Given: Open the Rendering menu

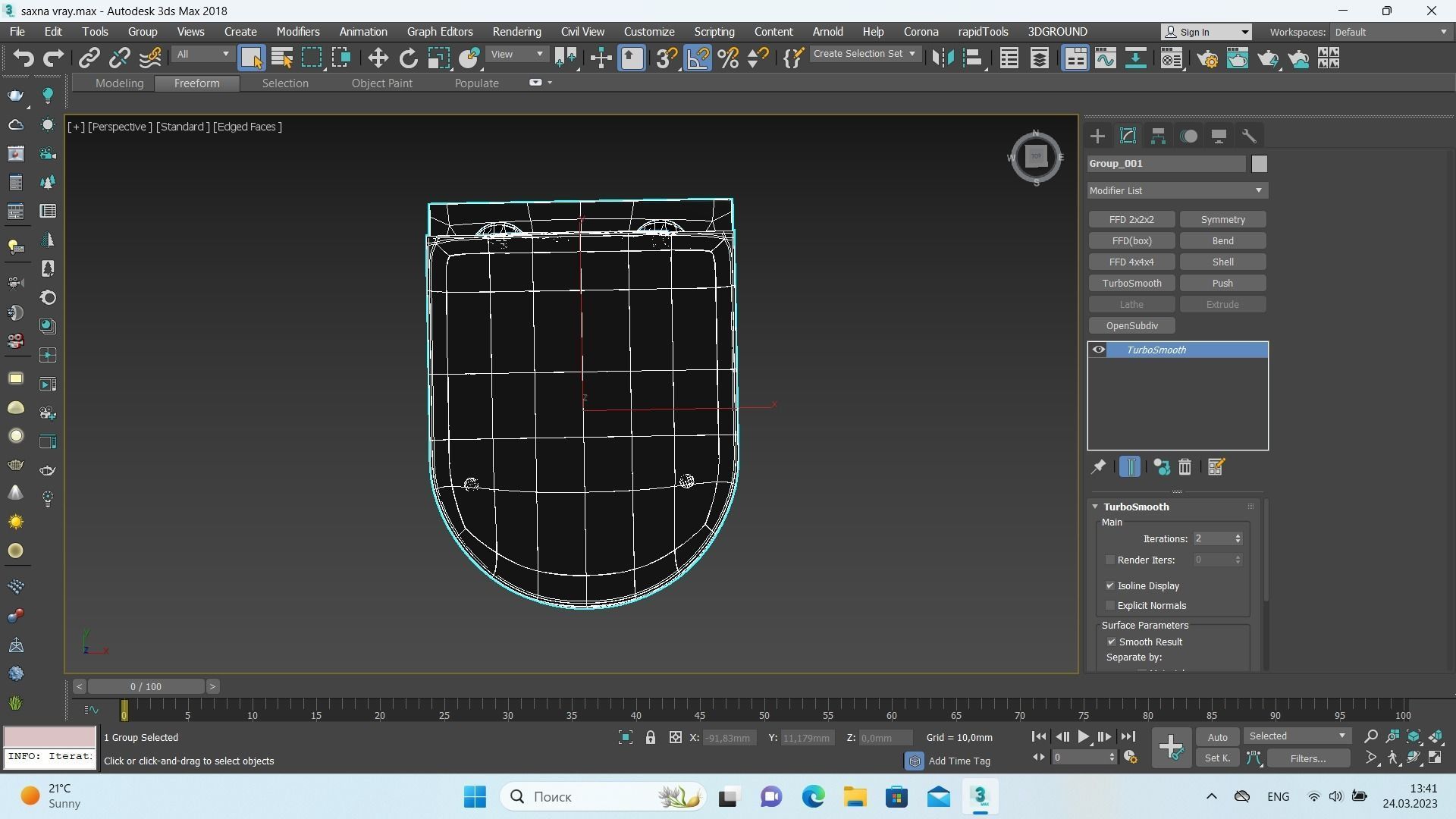Looking at the screenshot, I should click(516, 32).
